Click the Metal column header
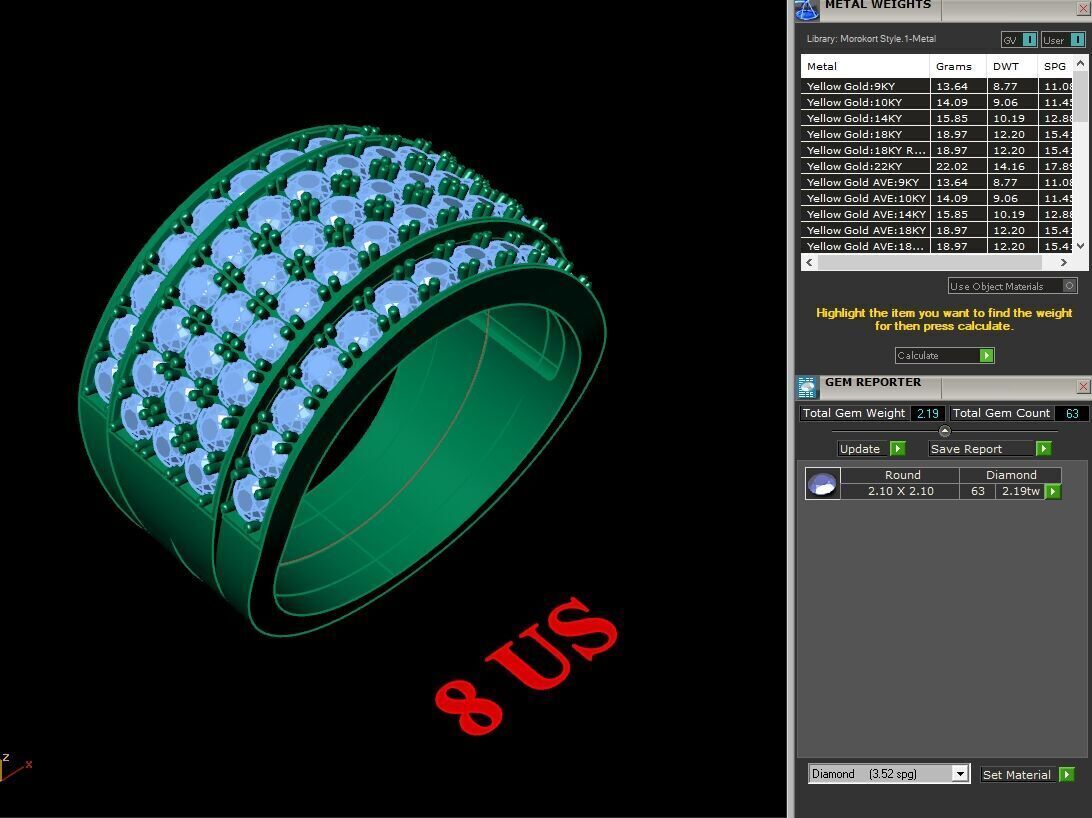The width and height of the screenshot is (1092, 818). click(x=865, y=66)
